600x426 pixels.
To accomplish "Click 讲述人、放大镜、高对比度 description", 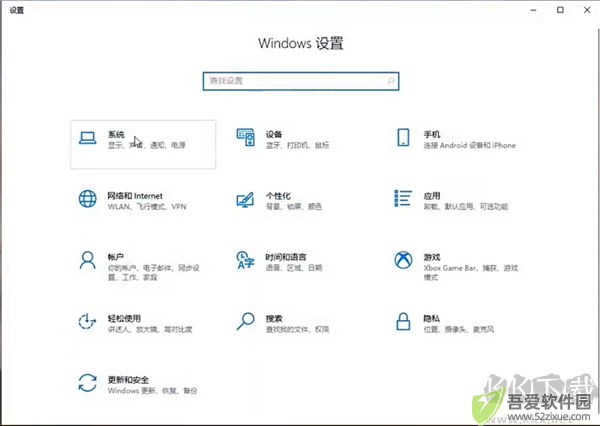I will pyautogui.click(x=150, y=329).
